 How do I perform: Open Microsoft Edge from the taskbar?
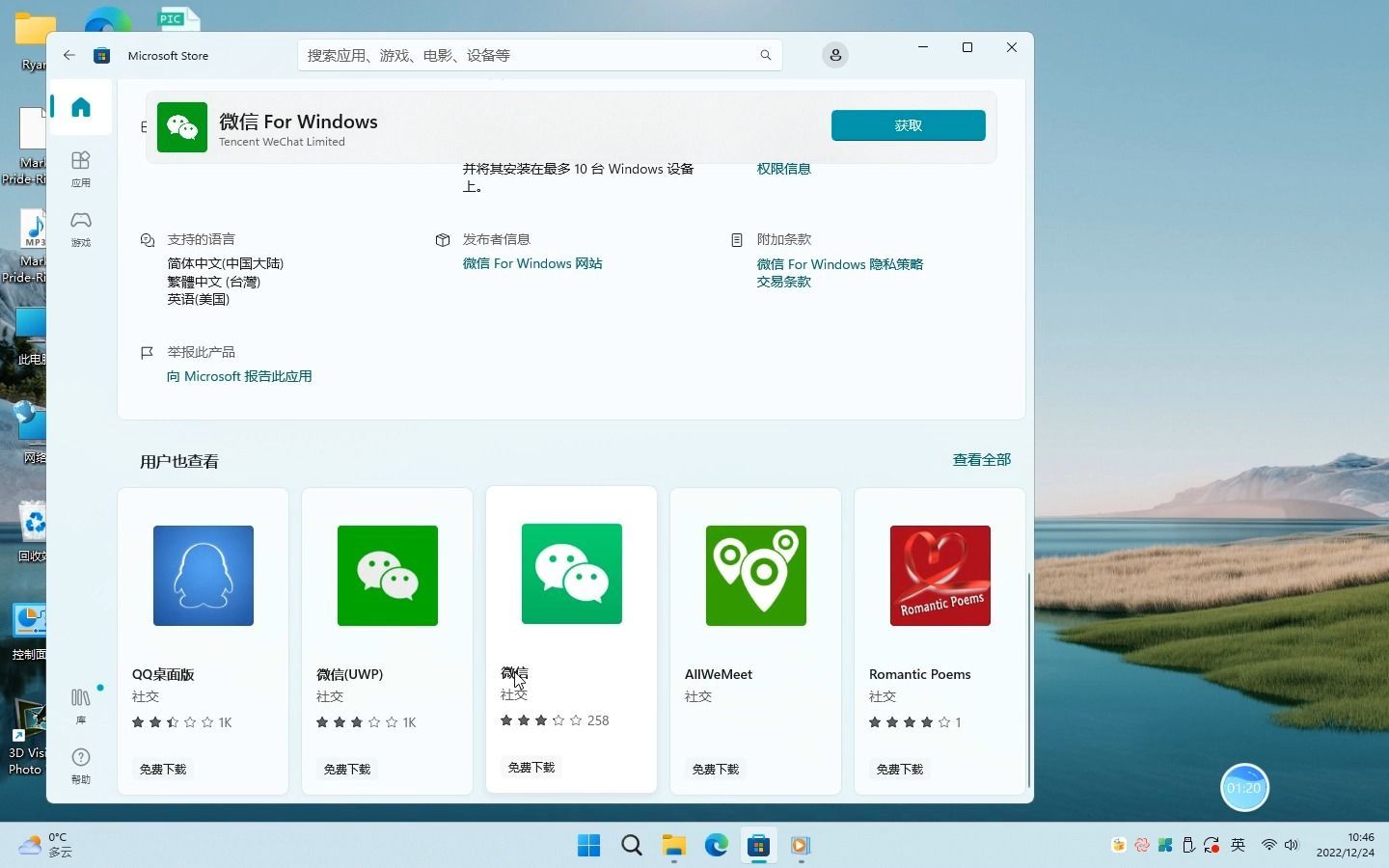click(716, 846)
